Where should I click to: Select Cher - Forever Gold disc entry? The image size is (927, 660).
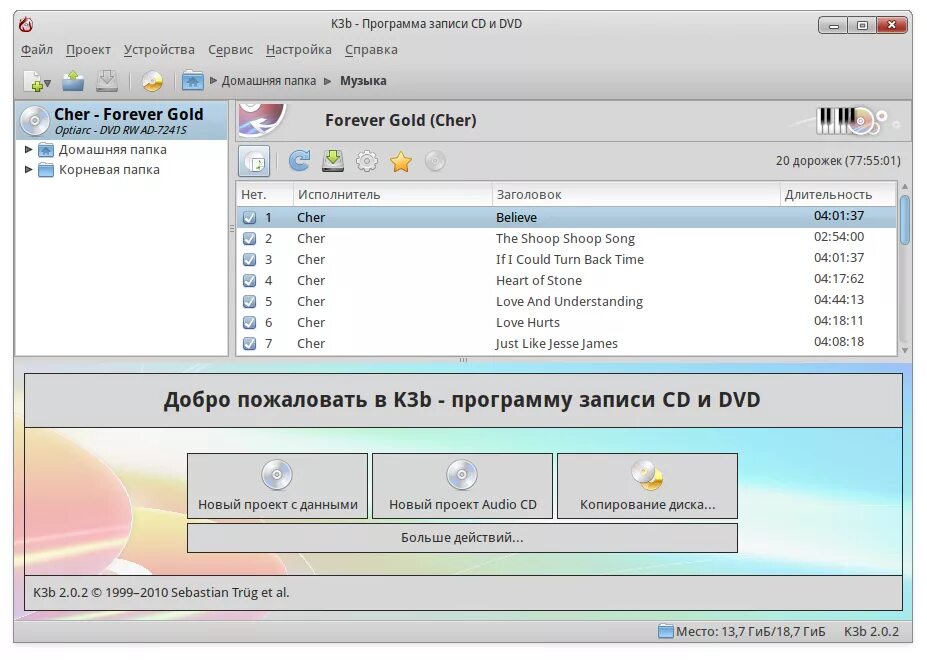[121, 120]
